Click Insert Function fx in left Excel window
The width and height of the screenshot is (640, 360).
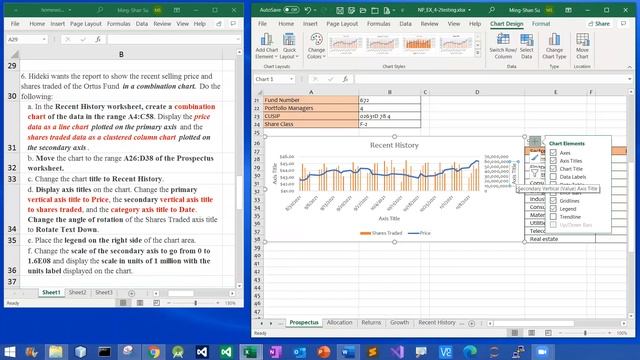click(98, 39)
